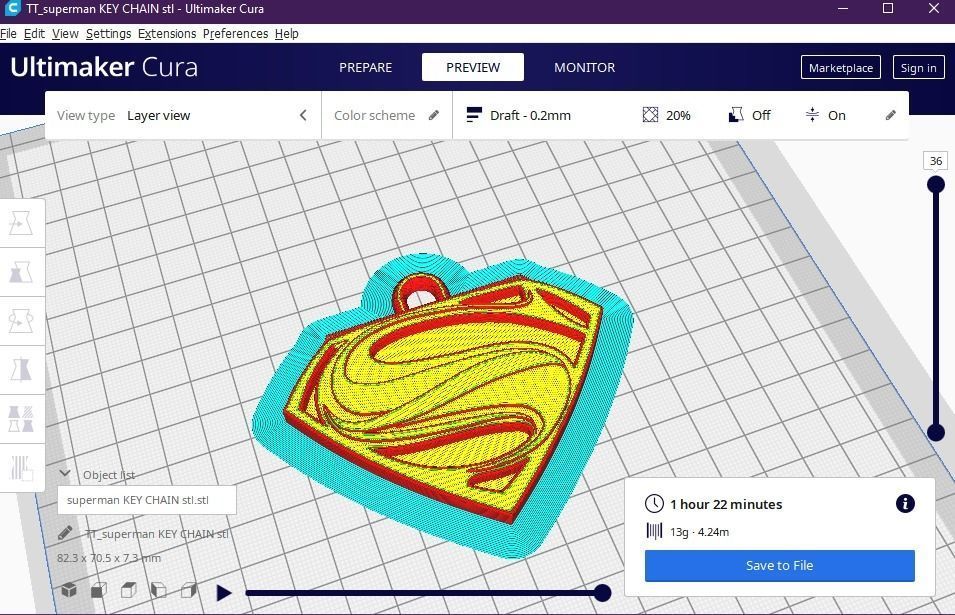Click the 1 hour 22 minutes estimate
Viewport: 955px width, 615px height.
726,504
